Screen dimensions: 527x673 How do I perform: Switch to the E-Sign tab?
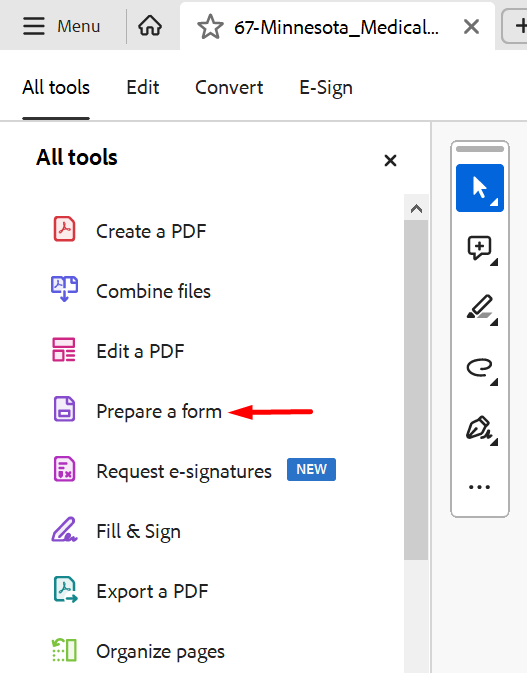[326, 88]
